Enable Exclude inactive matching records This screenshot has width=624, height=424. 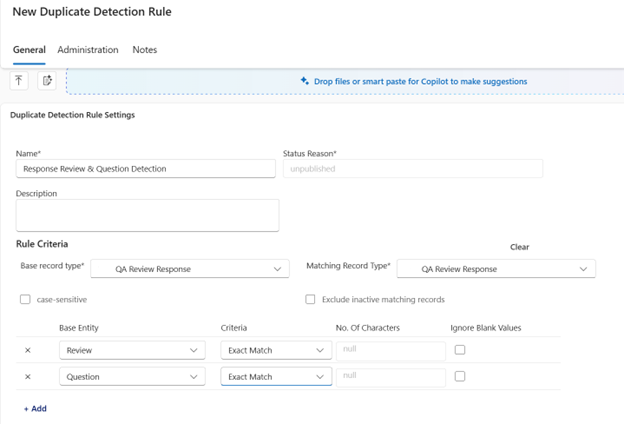coord(310,299)
